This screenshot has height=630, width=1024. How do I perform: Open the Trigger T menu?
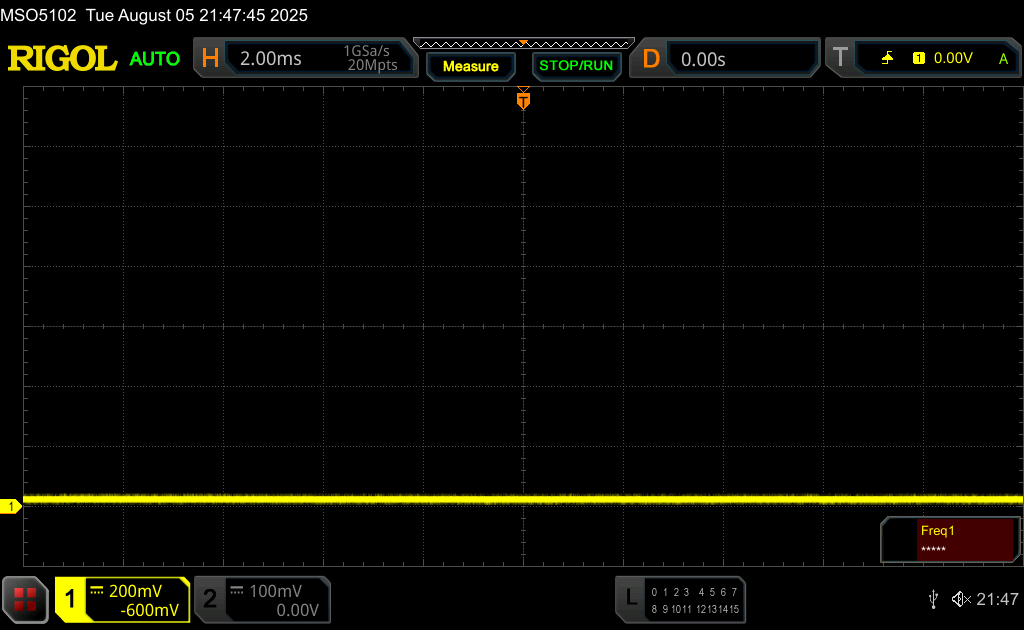tap(840, 57)
